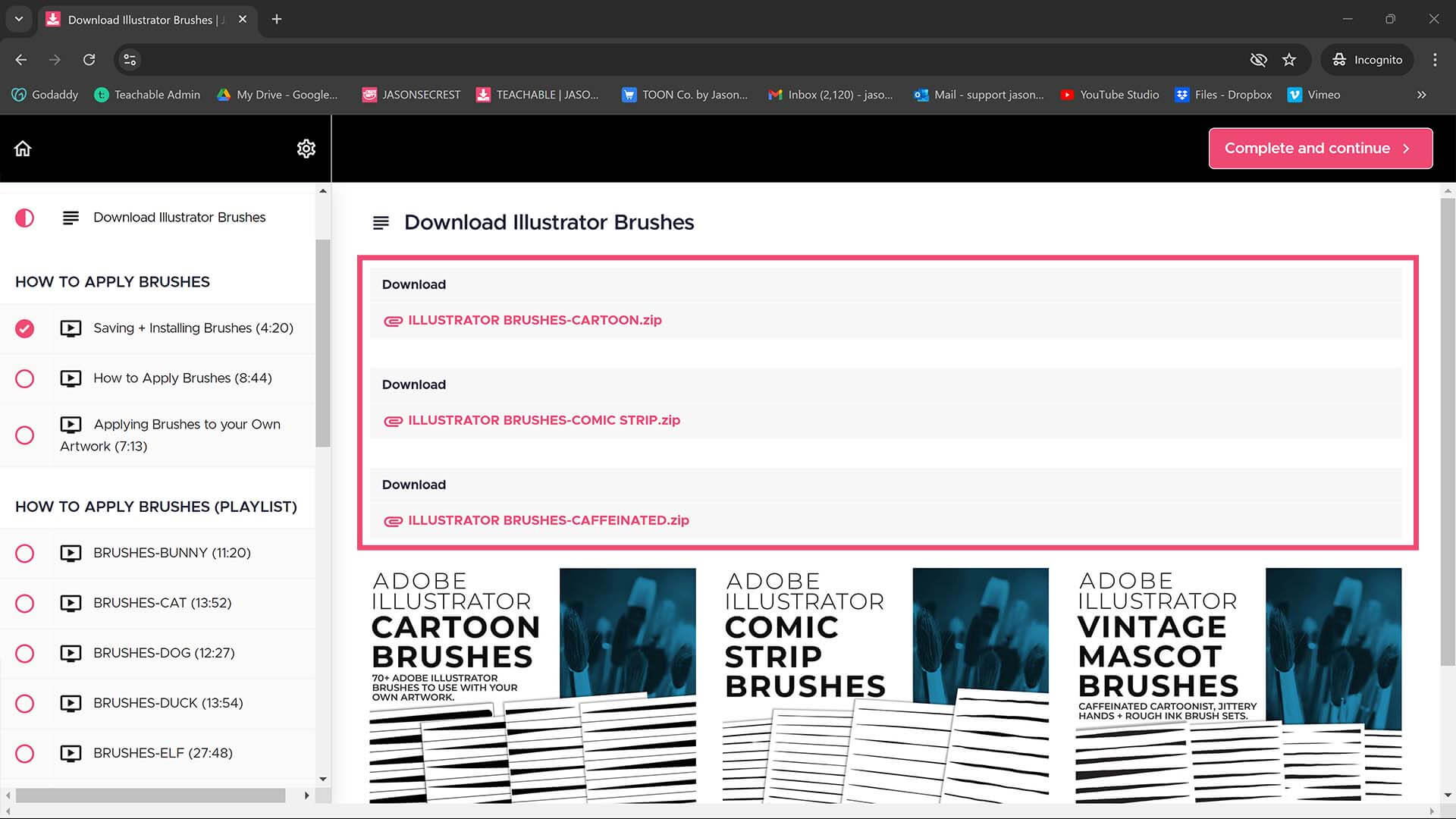Open site information icon in address bar
The height and width of the screenshot is (819, 1456).
click(x=130, y=60)
